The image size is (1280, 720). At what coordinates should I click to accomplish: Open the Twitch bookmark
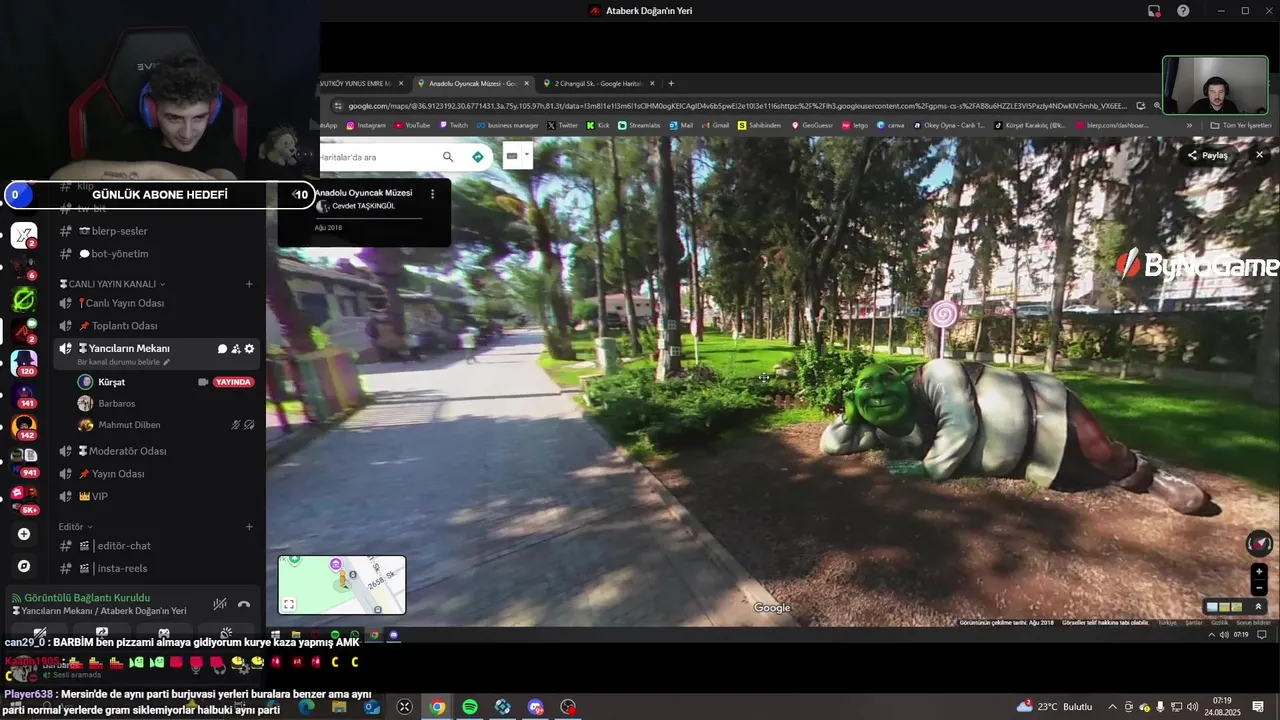click(x=453, y=126)
